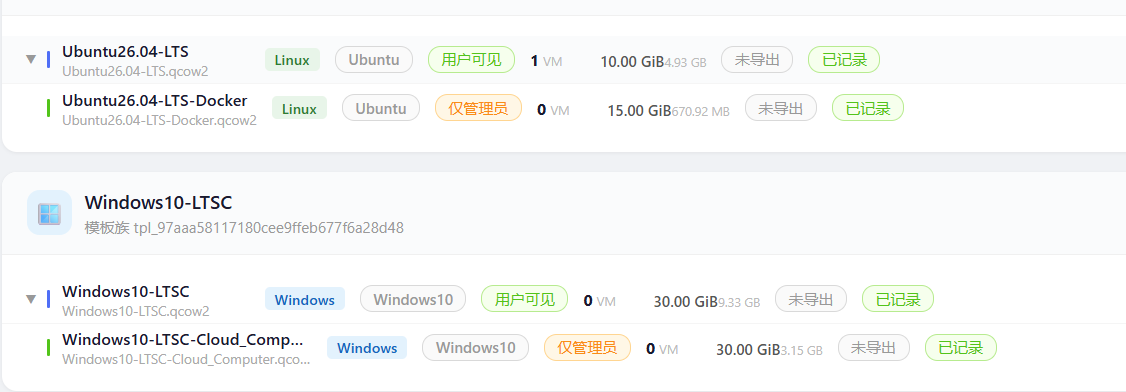Select the Ubuntu26.04-LTS template name

[x=126, y=52]
